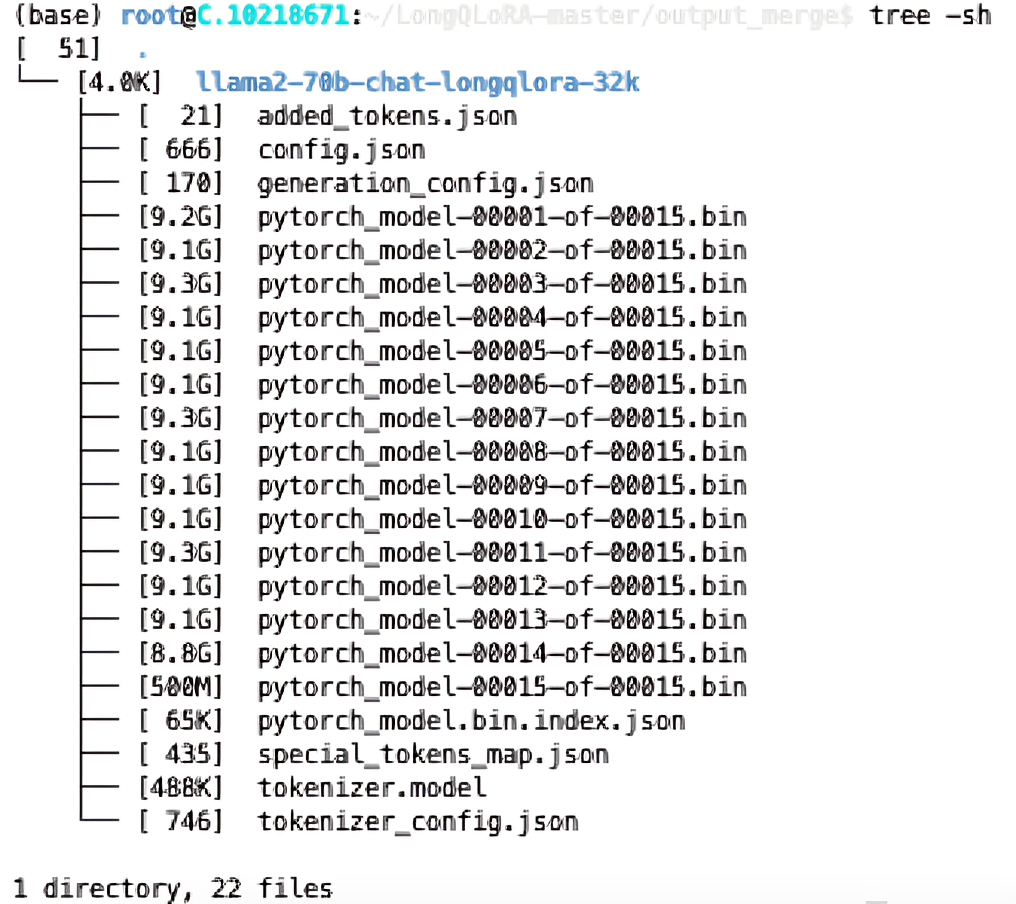
Task: Click the [ 170] size of generation_config.json
Action: click(x=181, y=184)
